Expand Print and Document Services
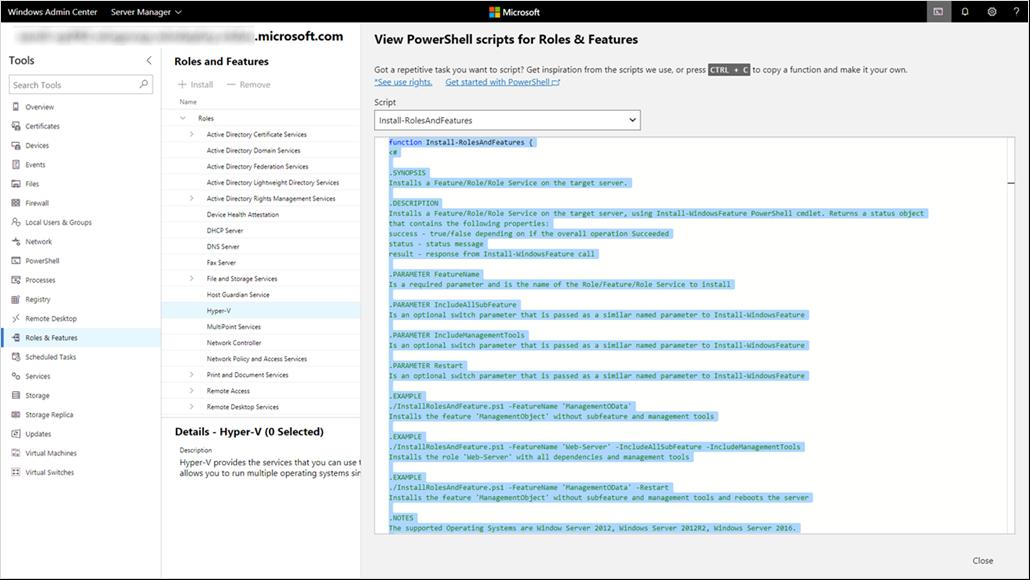The image size is (1030, 580). (192, 374)
